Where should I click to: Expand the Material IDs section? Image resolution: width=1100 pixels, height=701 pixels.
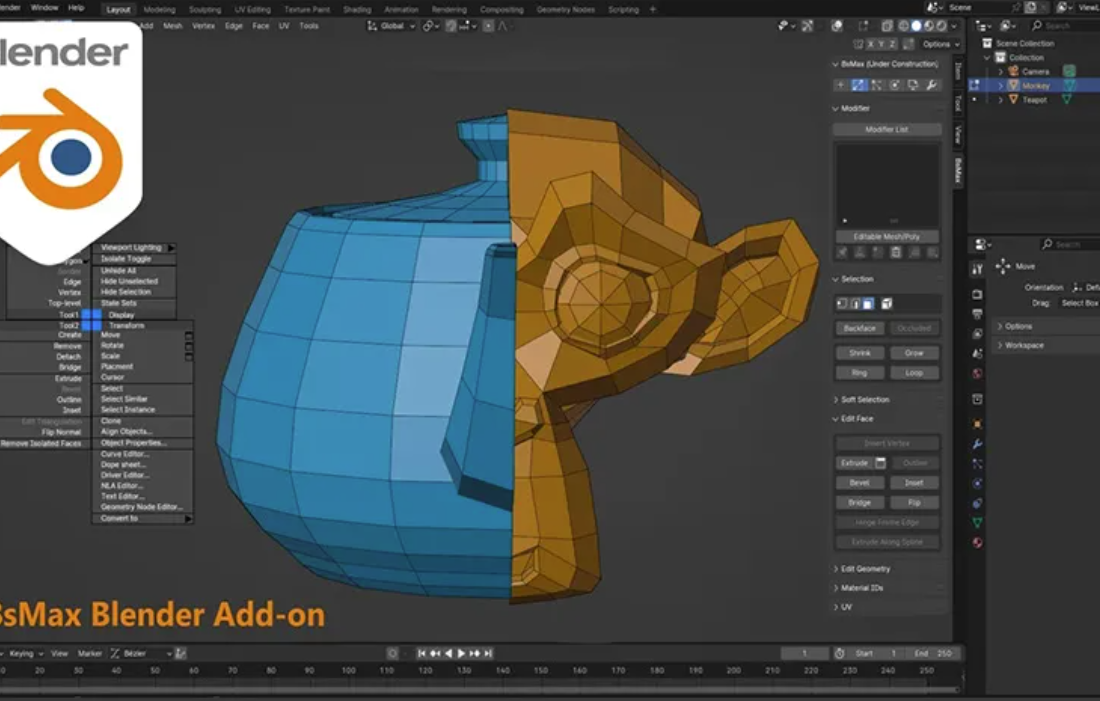836,588
